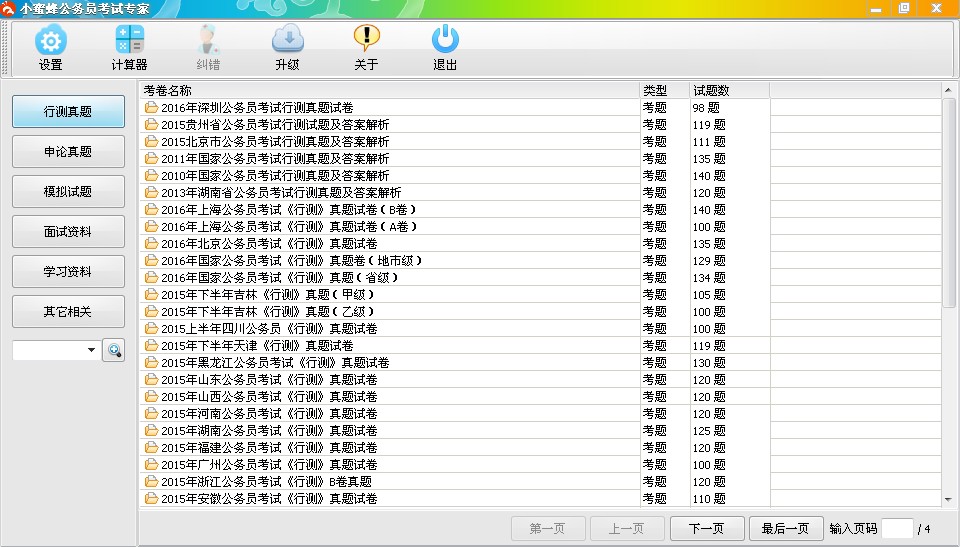The image size is (960, 547).
Task: Click folder icon of 2015年下半年吉林 乙级 row
Action: pos(151,312)
